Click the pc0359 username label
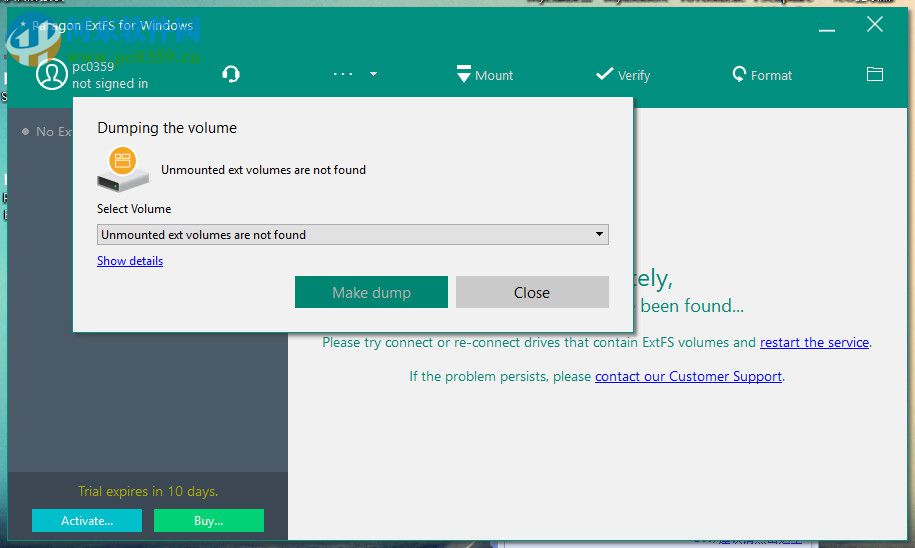This screenshot has width=915, height=548. coord(93,67)
